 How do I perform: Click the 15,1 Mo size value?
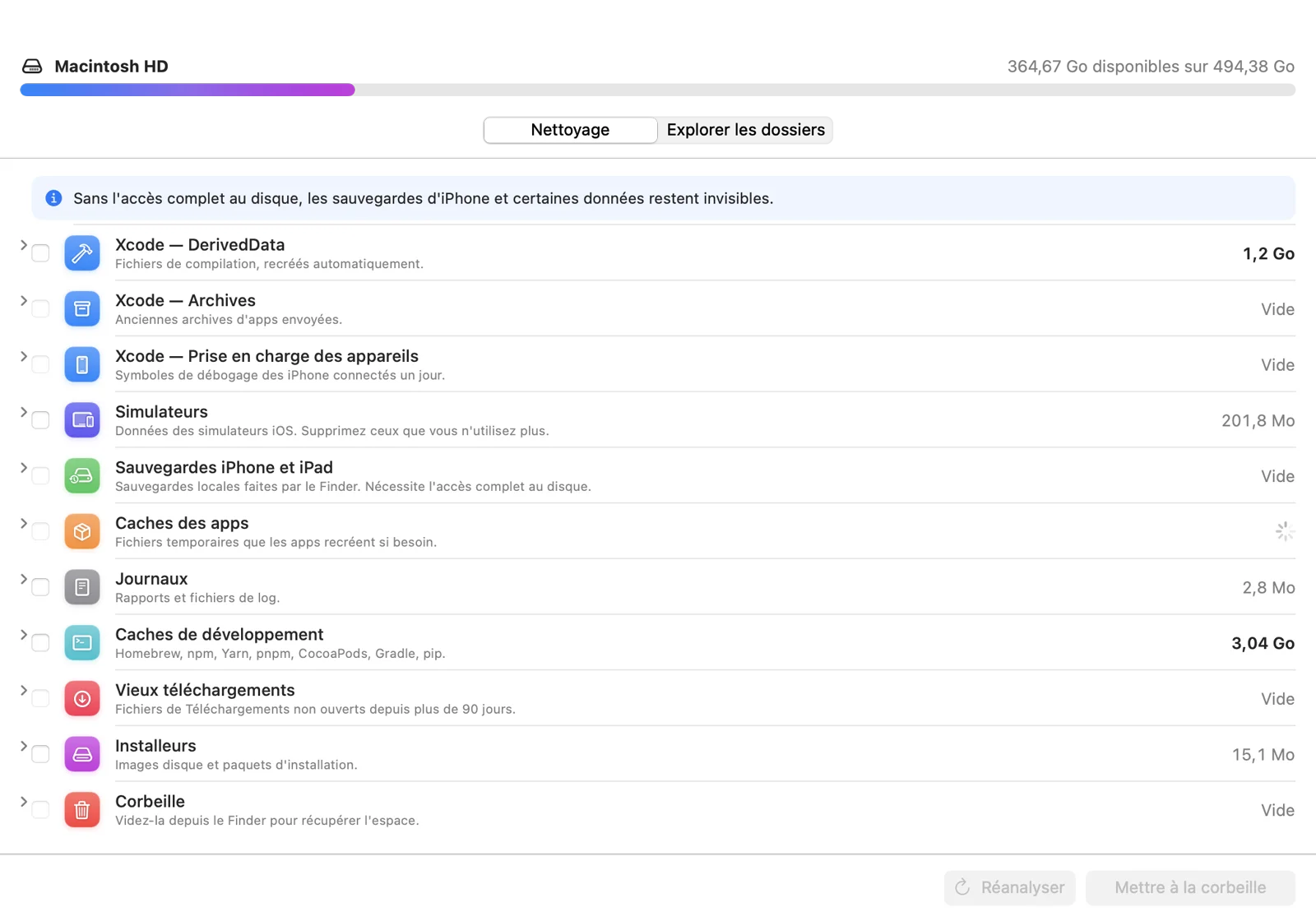[1263, 754]
